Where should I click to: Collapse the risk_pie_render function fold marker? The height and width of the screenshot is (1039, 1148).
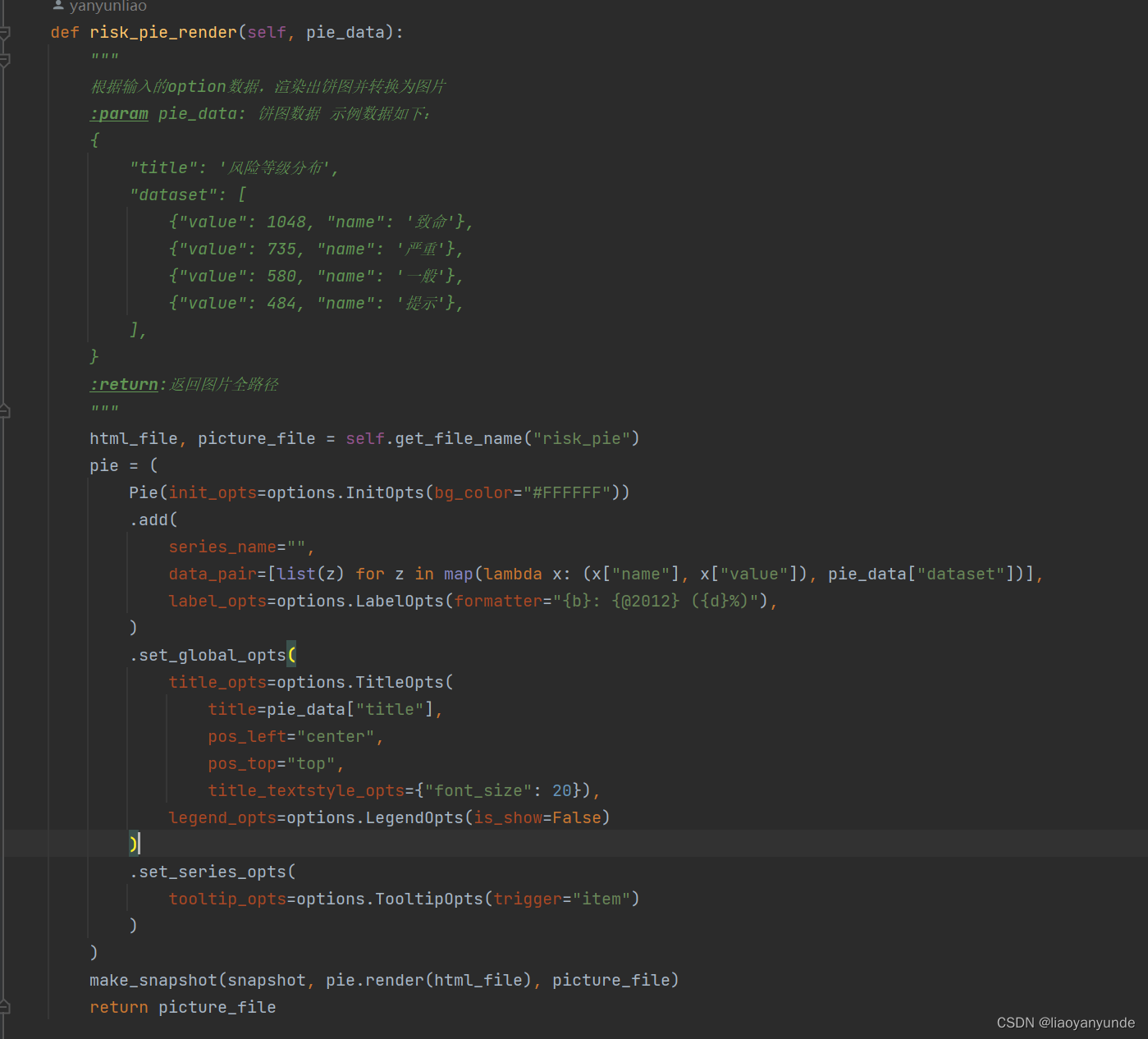tap(5, 33)
